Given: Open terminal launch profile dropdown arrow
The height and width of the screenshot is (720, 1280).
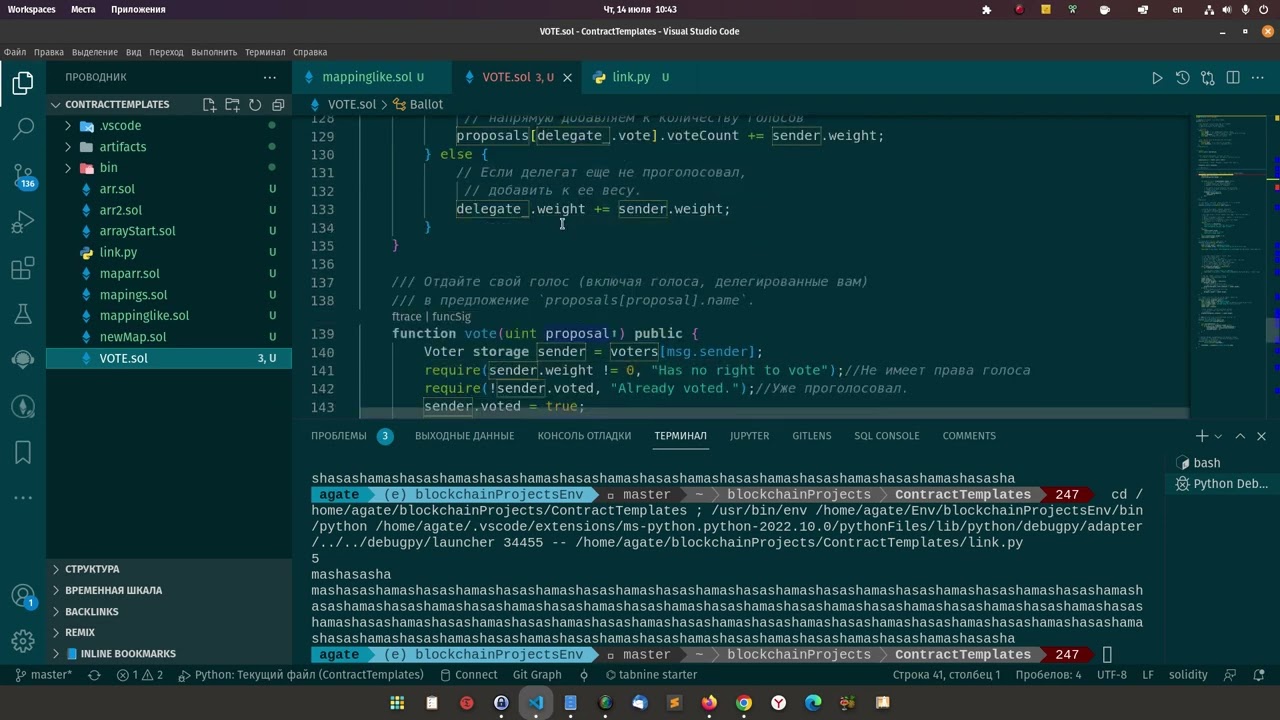Looking at the screenshot, I should [1218, 436].
